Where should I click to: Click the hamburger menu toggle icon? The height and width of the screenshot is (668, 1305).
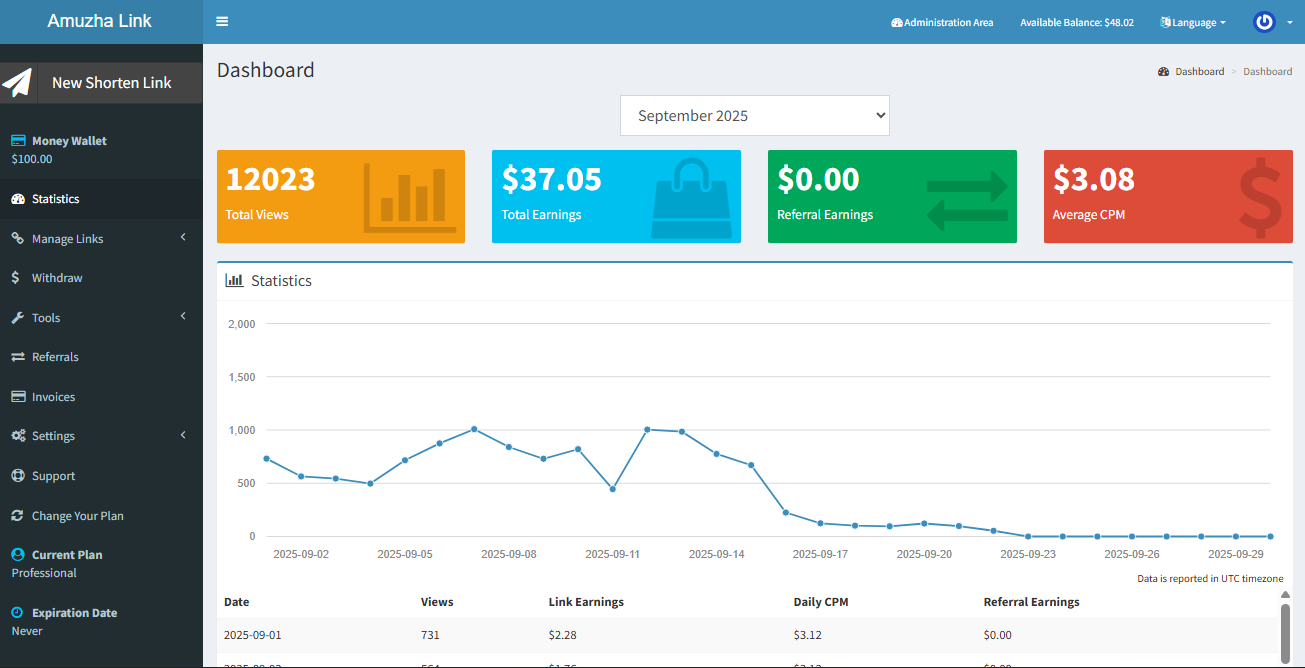click(x=222, y=22)
